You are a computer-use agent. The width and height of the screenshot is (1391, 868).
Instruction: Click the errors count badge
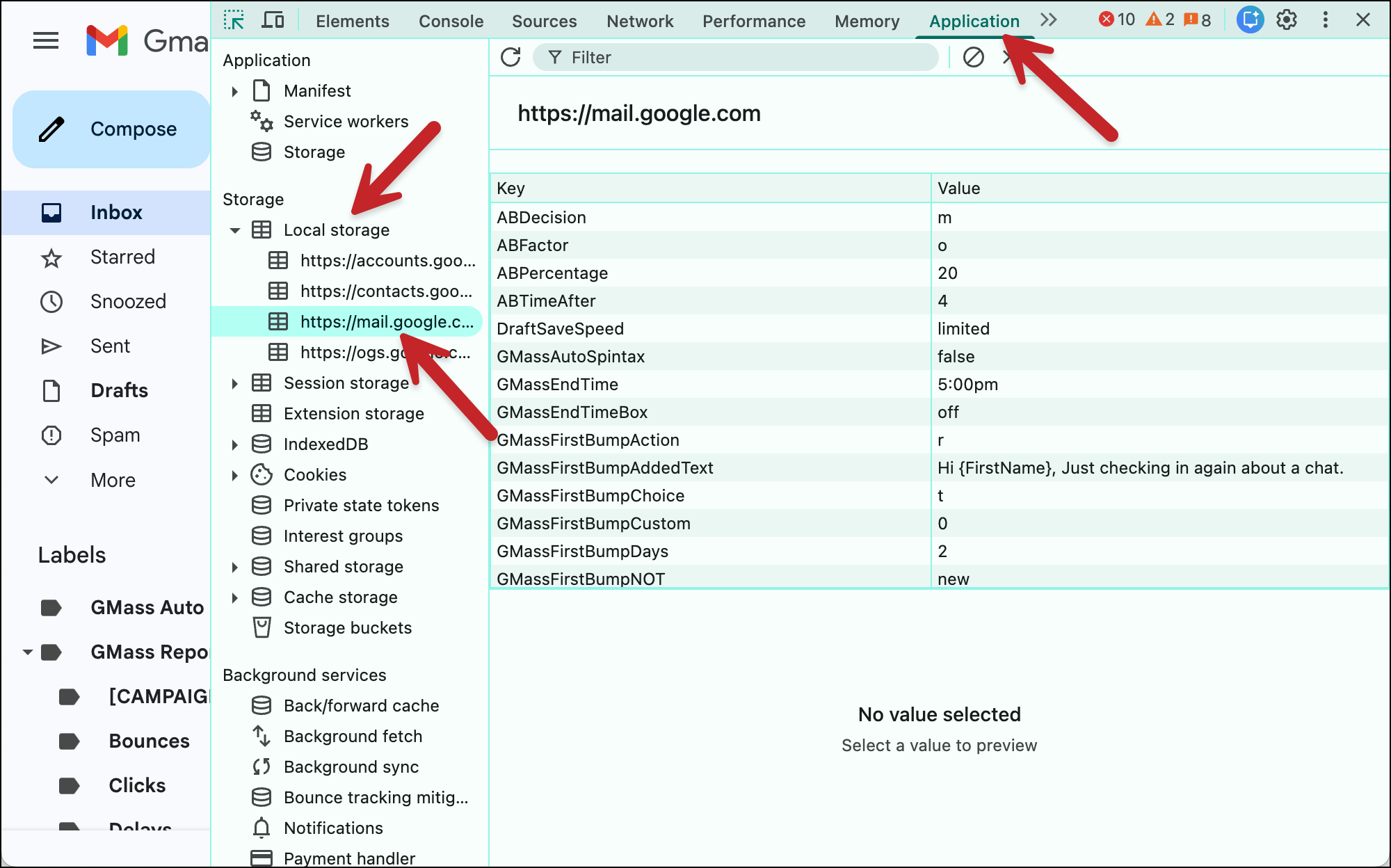(x=1117, y=20)
